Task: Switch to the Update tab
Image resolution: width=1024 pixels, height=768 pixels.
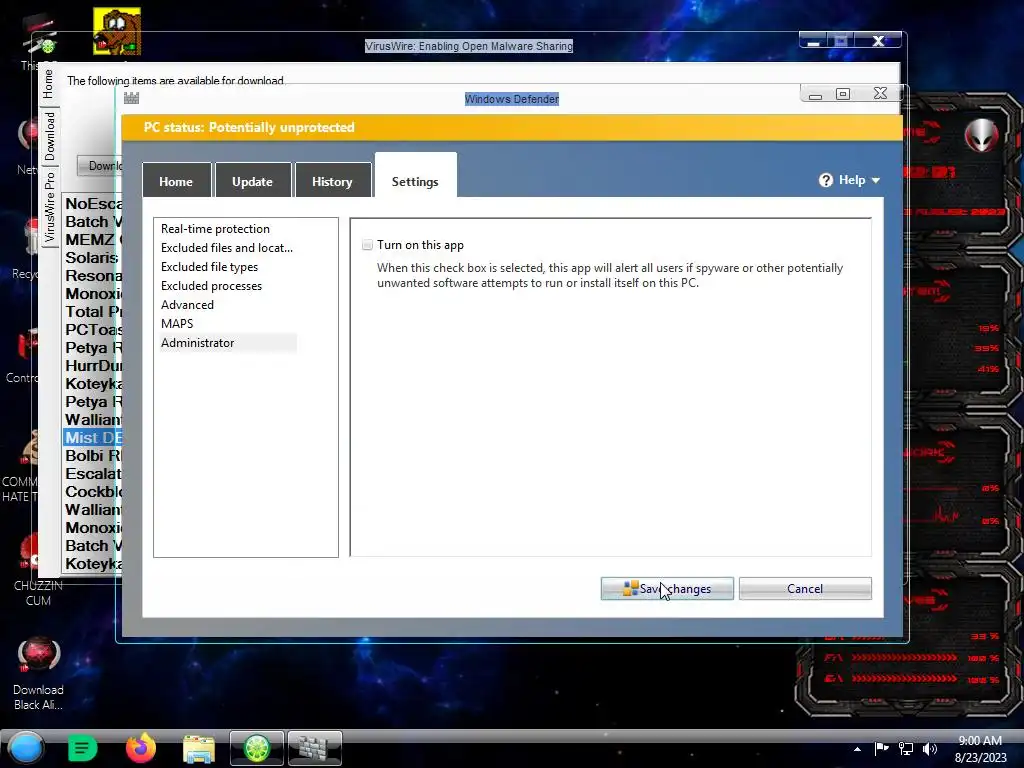Action: tap(252, 181)
